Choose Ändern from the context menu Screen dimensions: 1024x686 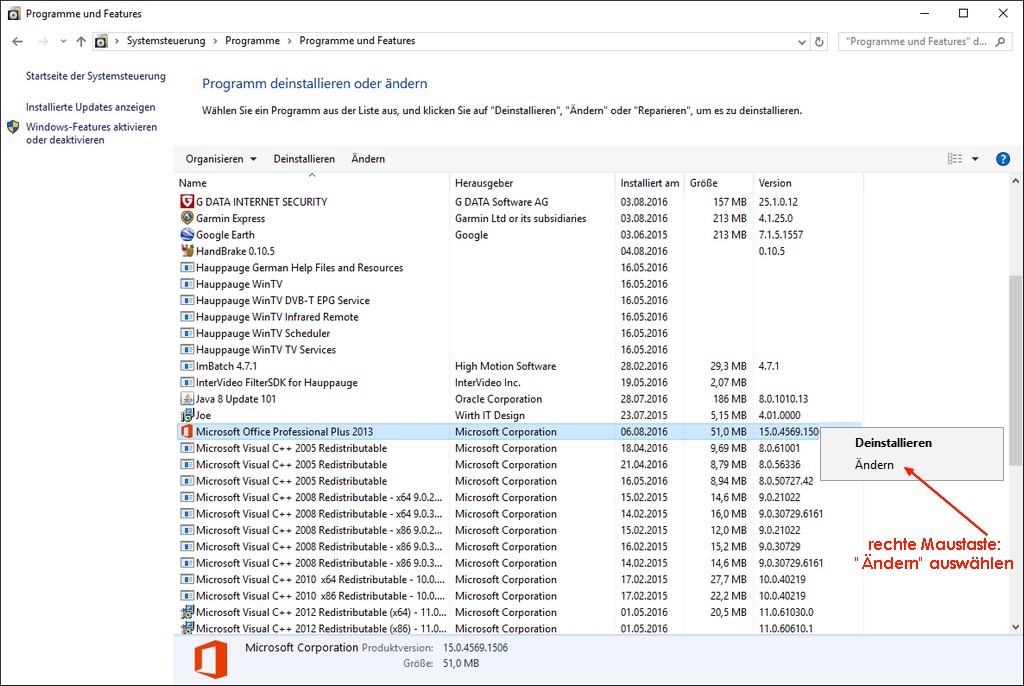click(874, 465)
